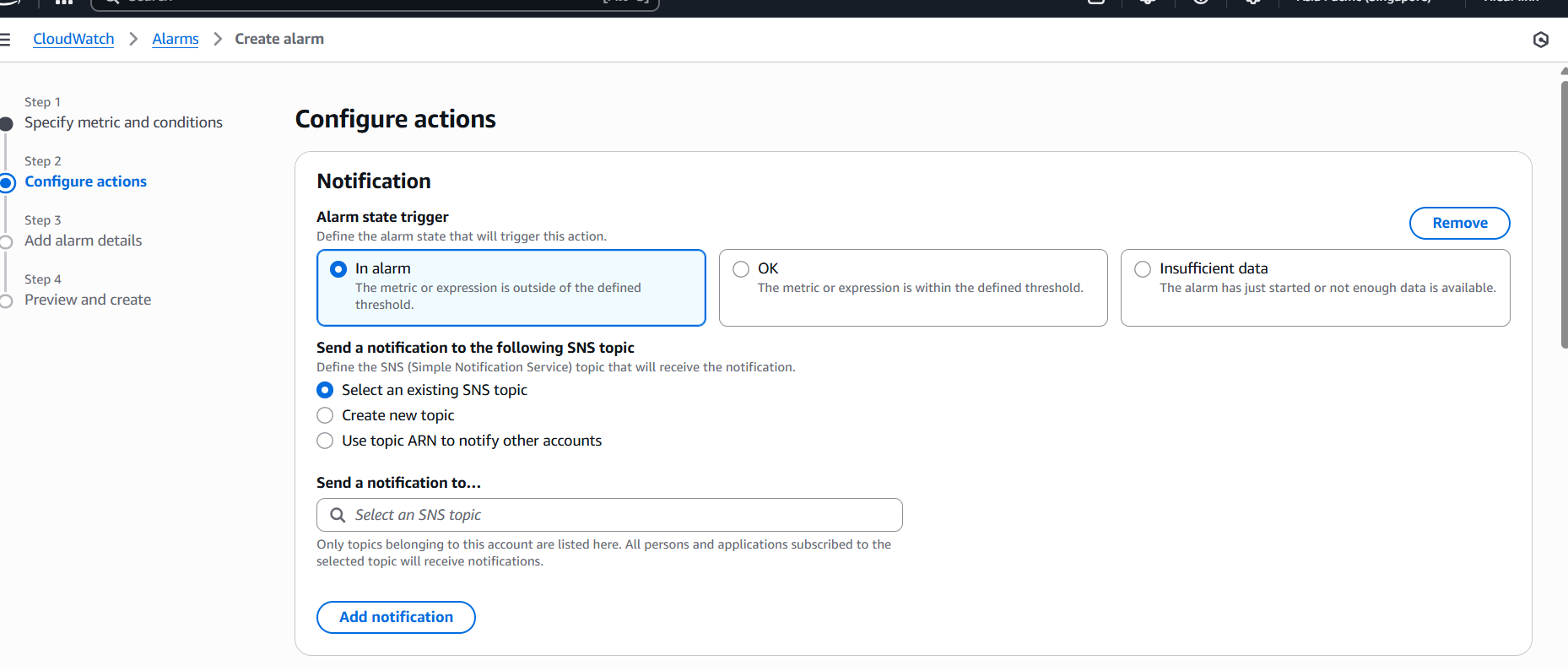The image size is (1568, 671).
Task: Open the side navigation hamburger menu
Action: (x=4, y=39)
